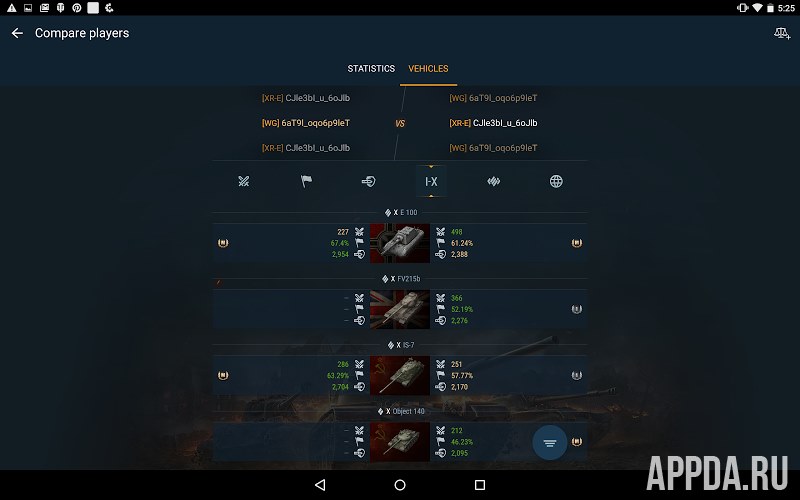Screen dimensions: 800x500
Task: Pick upper CJIe3bI_u_6oJIb in left selector
Action: [306, 98]
